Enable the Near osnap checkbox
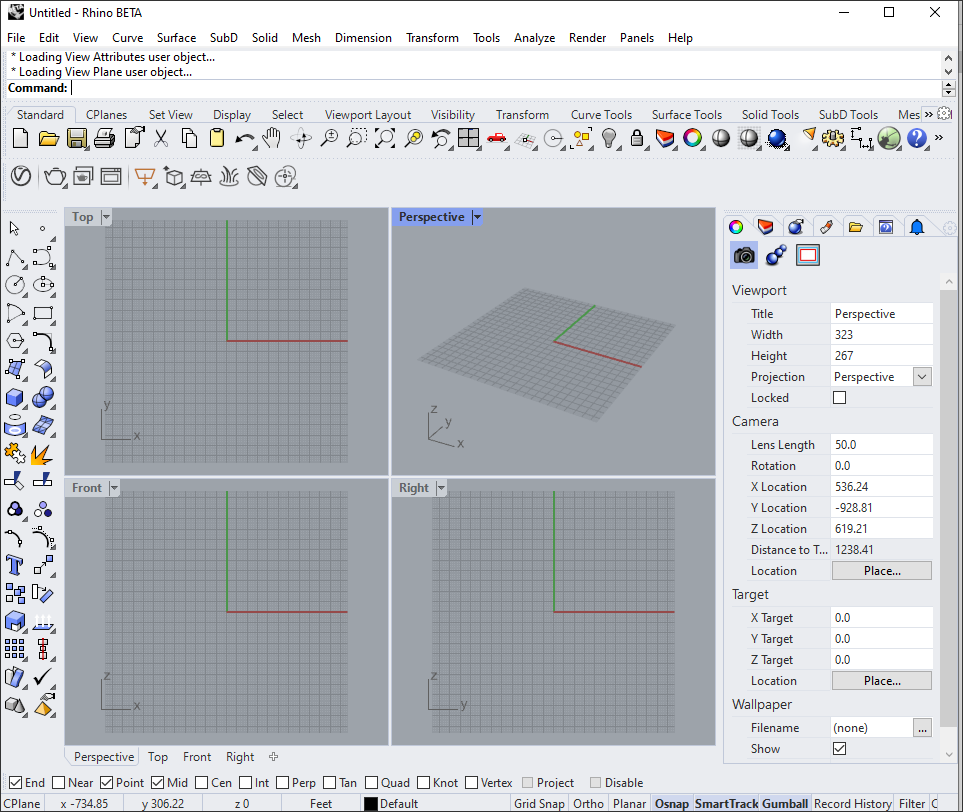 point(59,783)
